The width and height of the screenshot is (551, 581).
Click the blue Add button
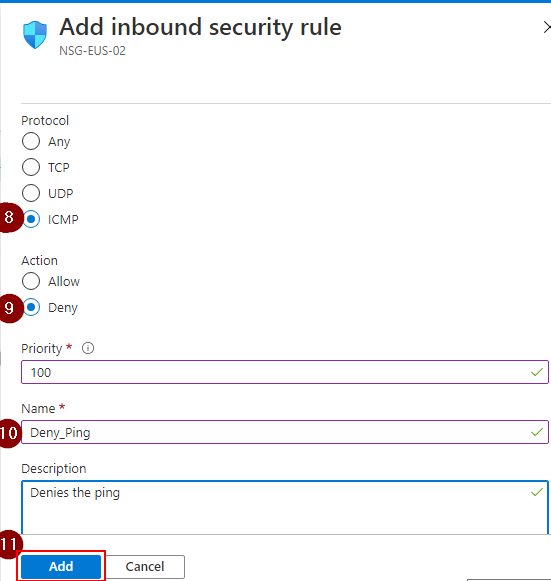click(x=61, y=566)
